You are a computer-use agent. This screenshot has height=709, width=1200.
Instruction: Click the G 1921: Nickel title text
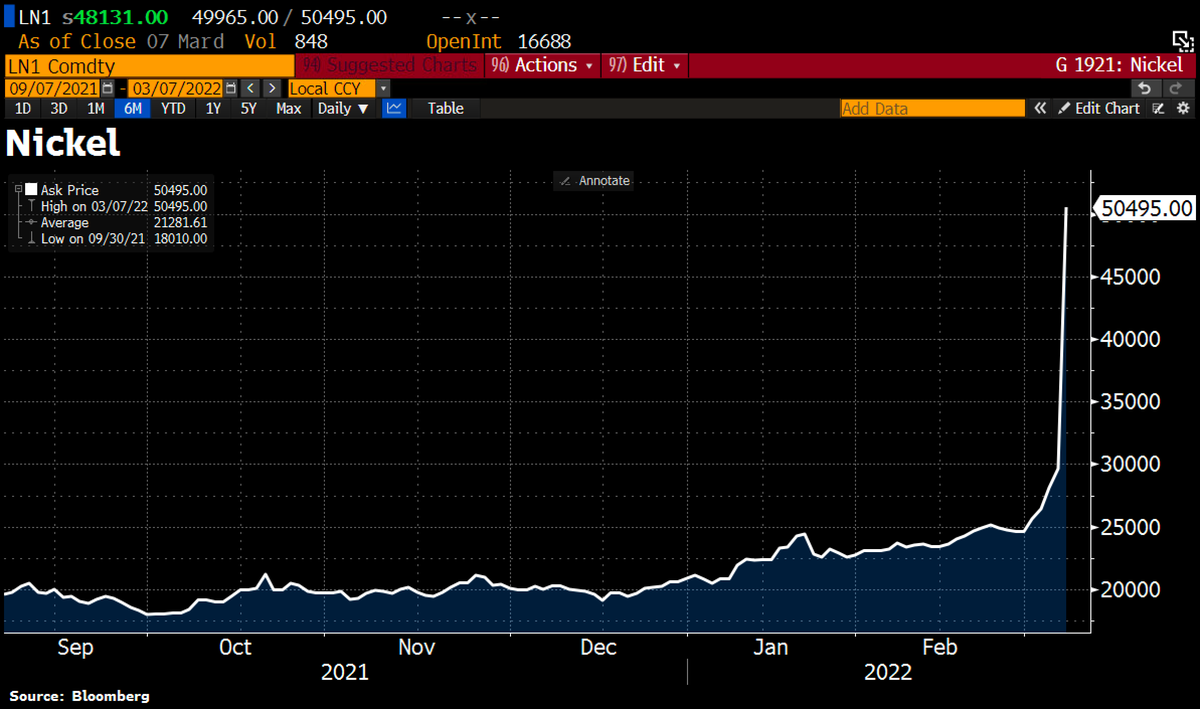point(1119,65)
